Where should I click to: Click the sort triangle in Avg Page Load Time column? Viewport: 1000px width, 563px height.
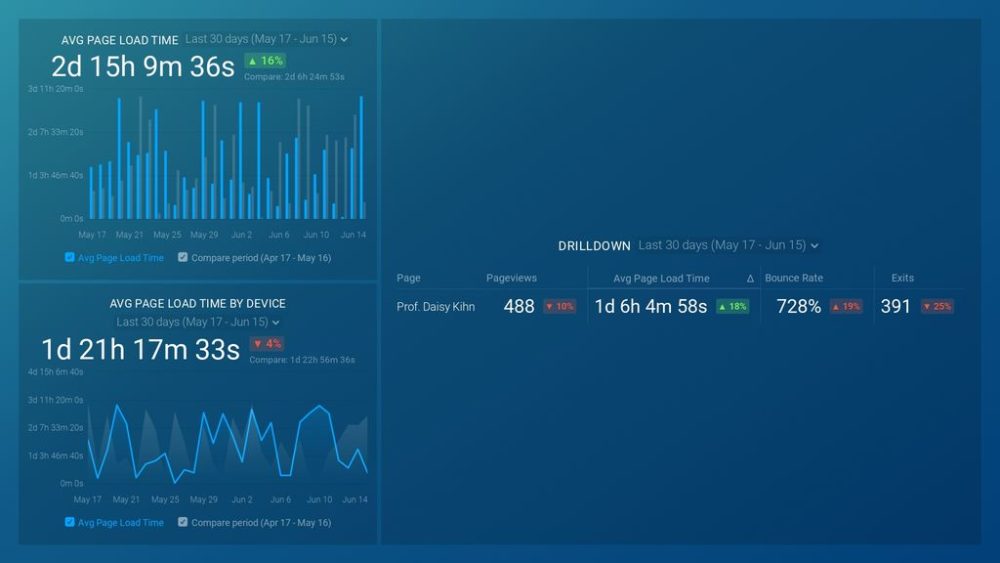pos(750,279)
